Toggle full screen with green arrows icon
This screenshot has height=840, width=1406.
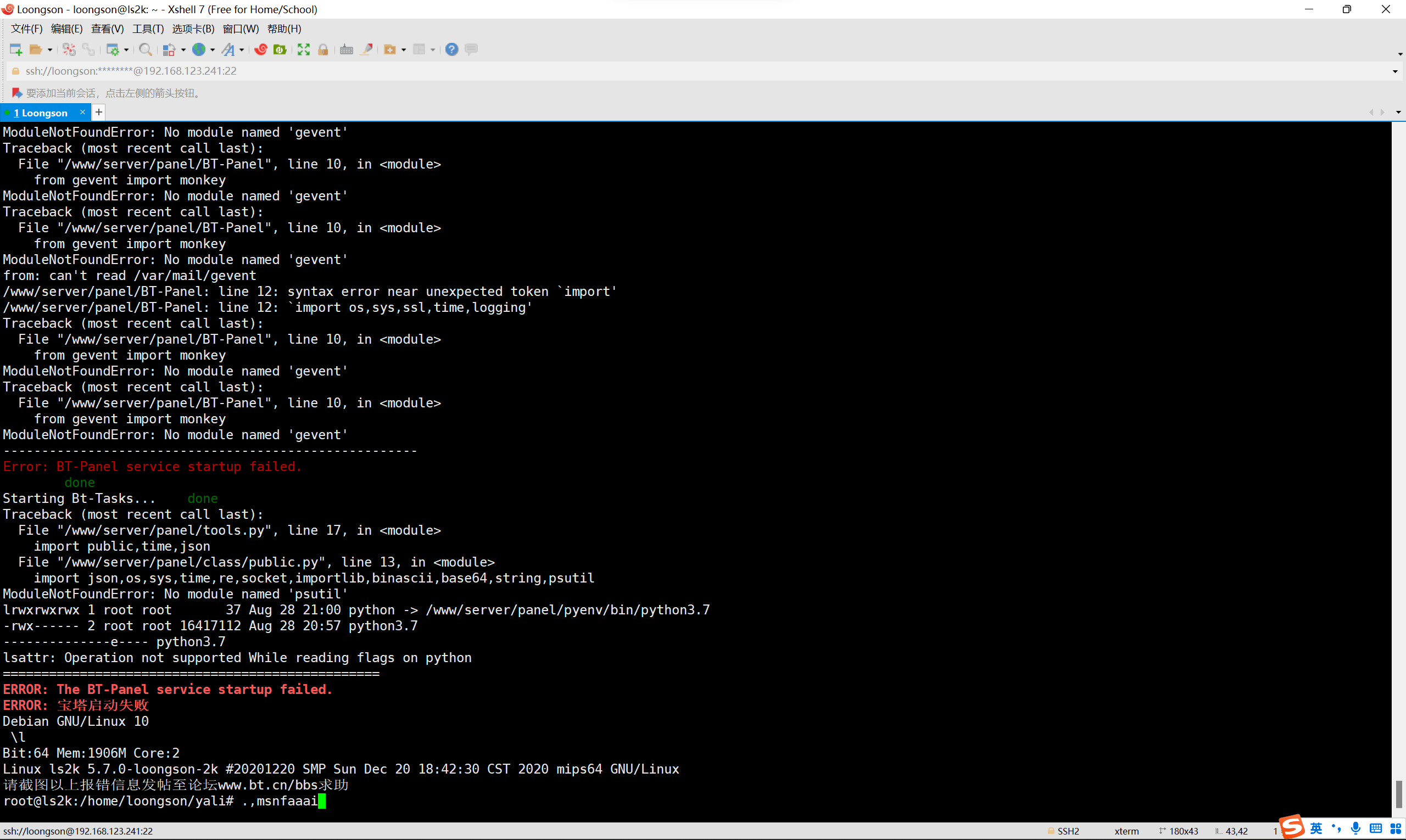304,50
